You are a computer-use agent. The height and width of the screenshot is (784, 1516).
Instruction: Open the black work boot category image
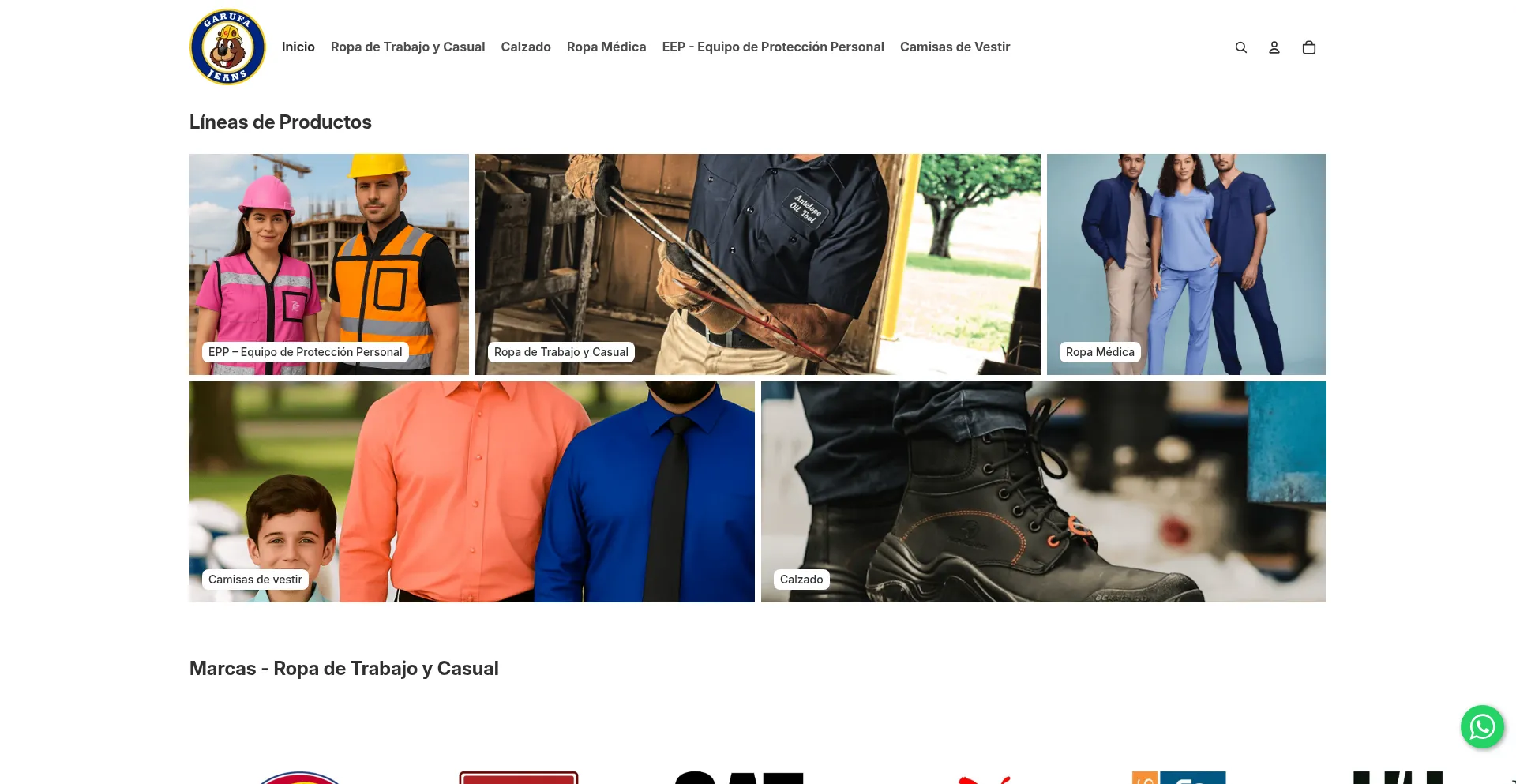pyautogui.click(x=1044, y=492)
